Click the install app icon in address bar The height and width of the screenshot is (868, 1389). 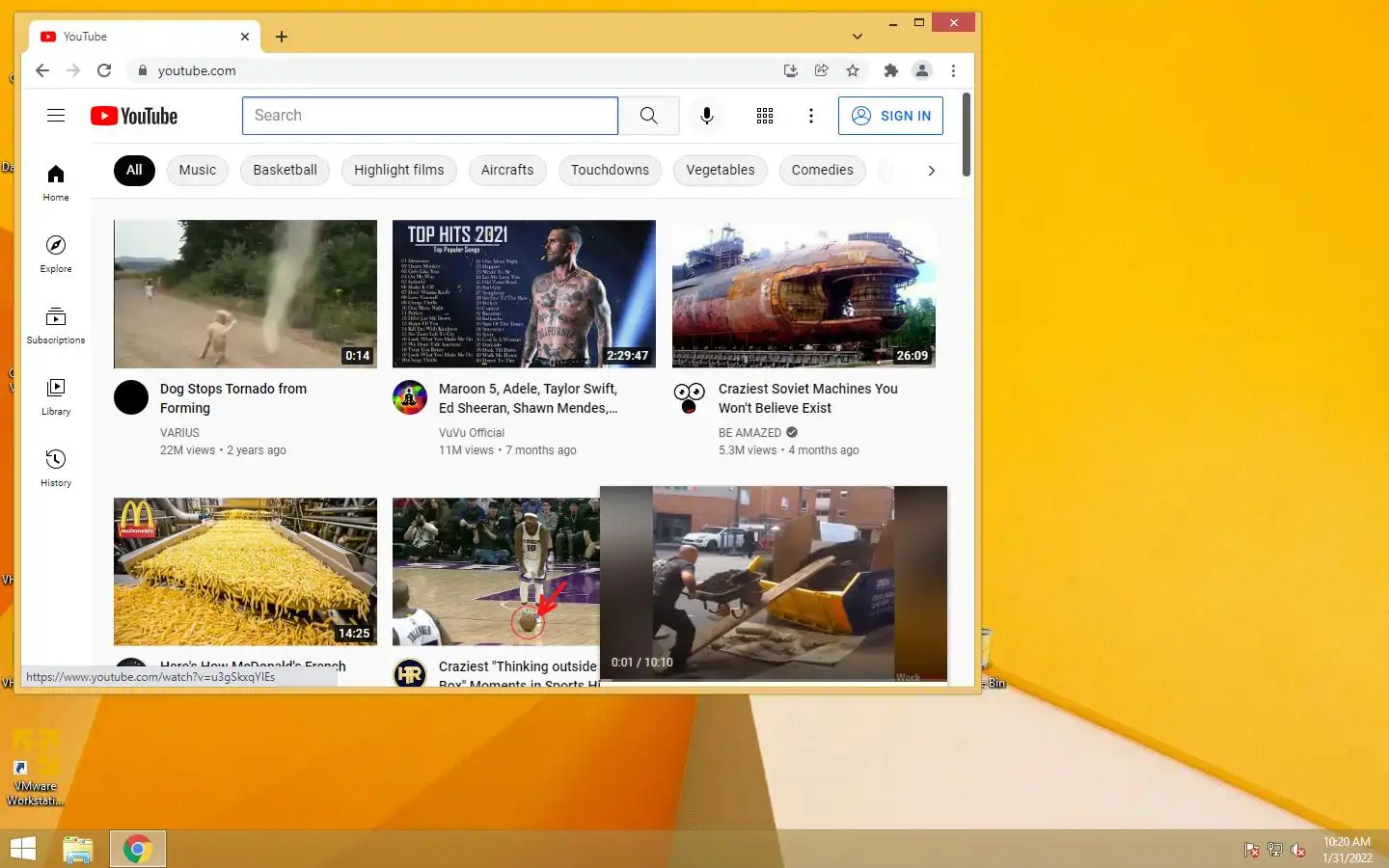[x=790, y=70]
